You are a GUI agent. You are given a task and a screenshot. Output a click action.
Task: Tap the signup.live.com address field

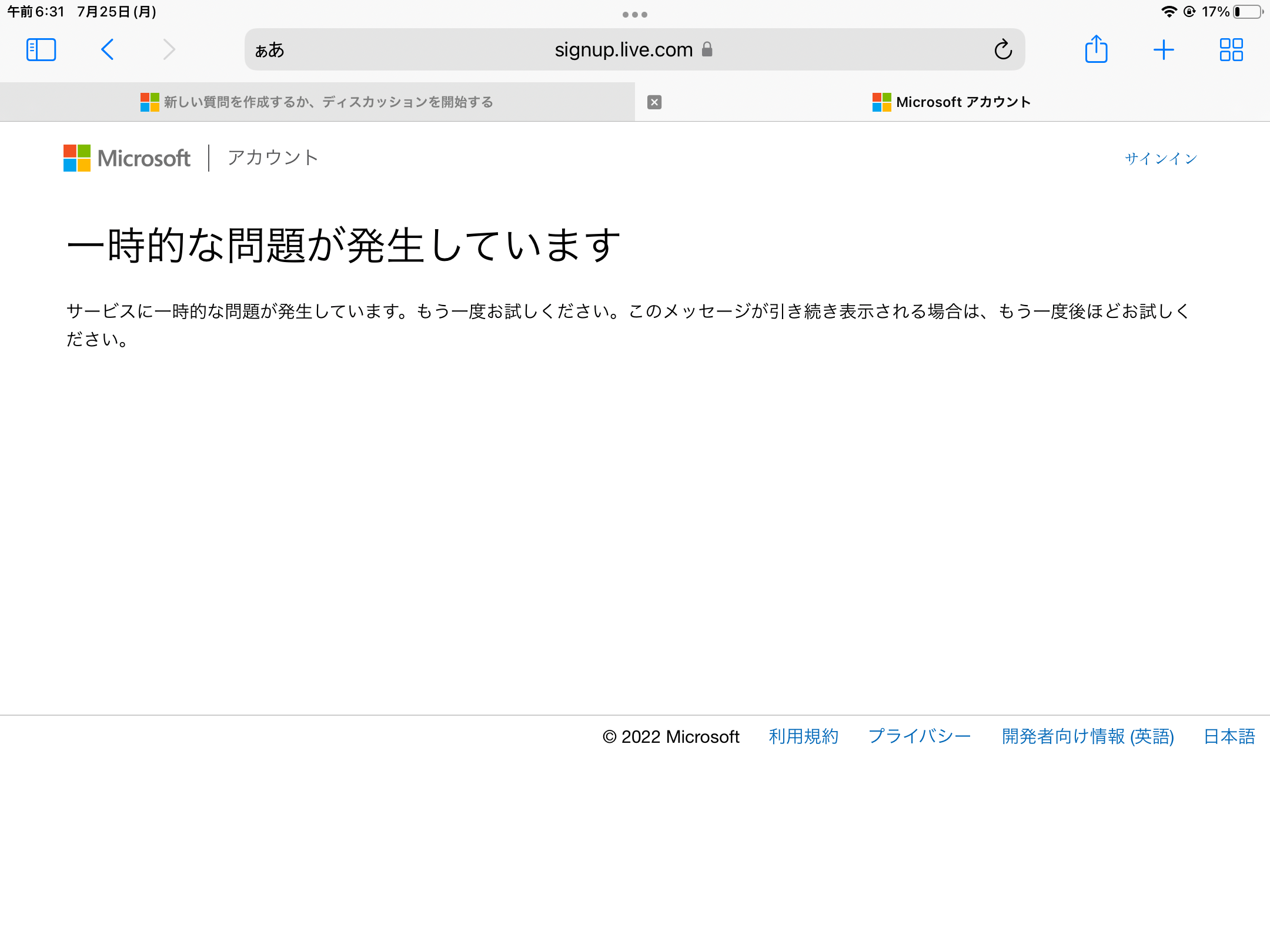[x=623, y=50]
